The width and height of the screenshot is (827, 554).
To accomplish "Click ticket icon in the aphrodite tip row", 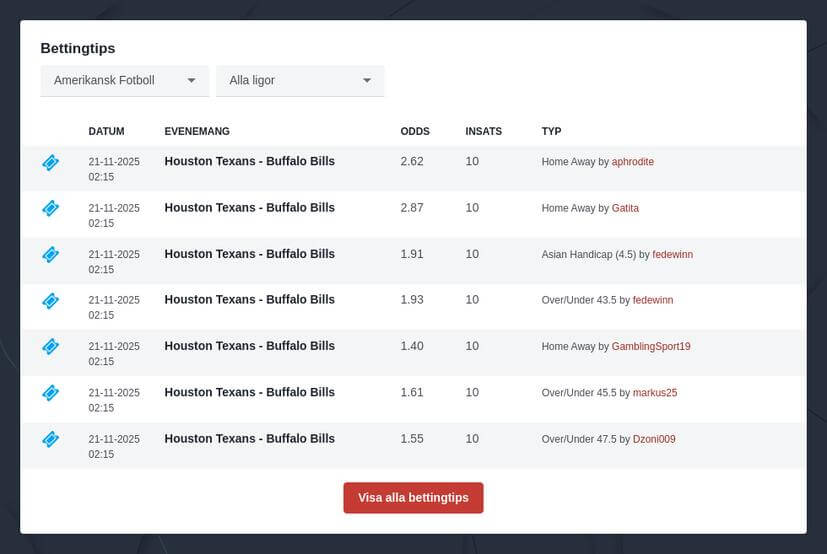I will tap(50, 162).
